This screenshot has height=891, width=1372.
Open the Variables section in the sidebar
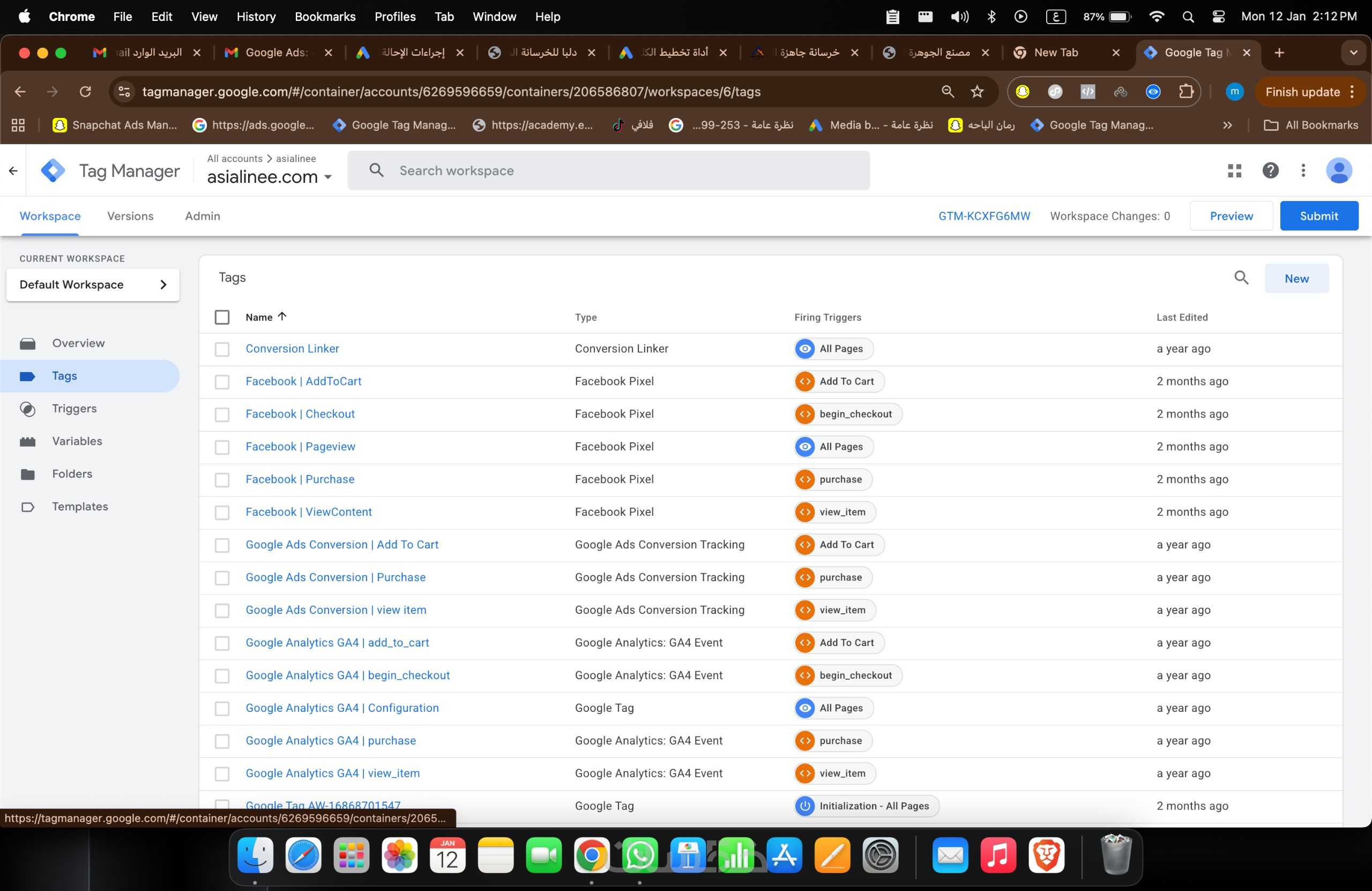(77, 441)
